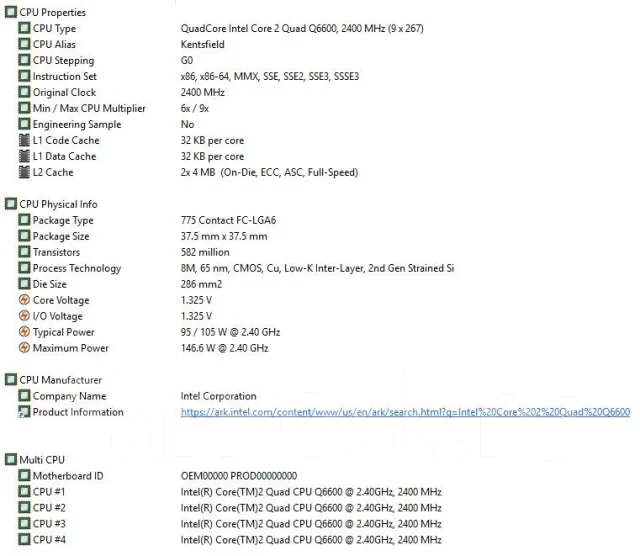The width and height of the screenshot is (640, 556).
Task: Click the 146.6 W maximum power value
Action: point(224,348)
